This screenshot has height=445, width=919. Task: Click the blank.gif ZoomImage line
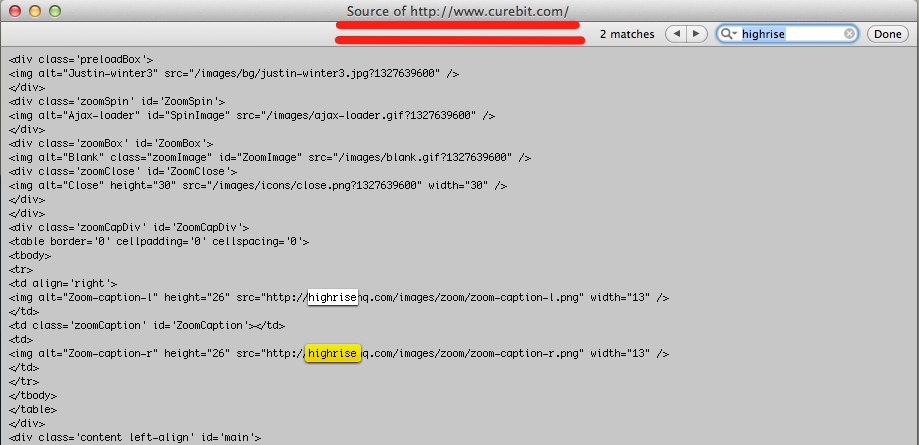coord(270,158)
